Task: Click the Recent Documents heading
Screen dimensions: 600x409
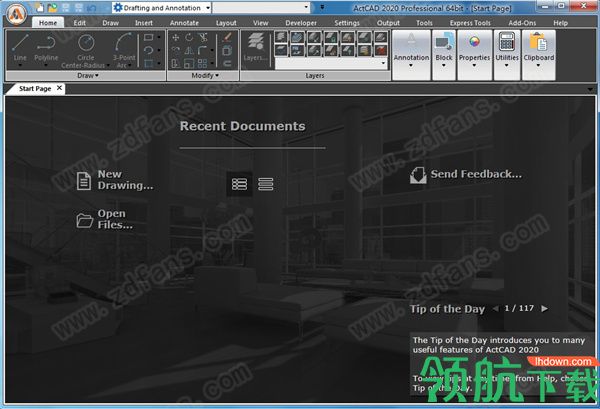Action: pos(243,126)
